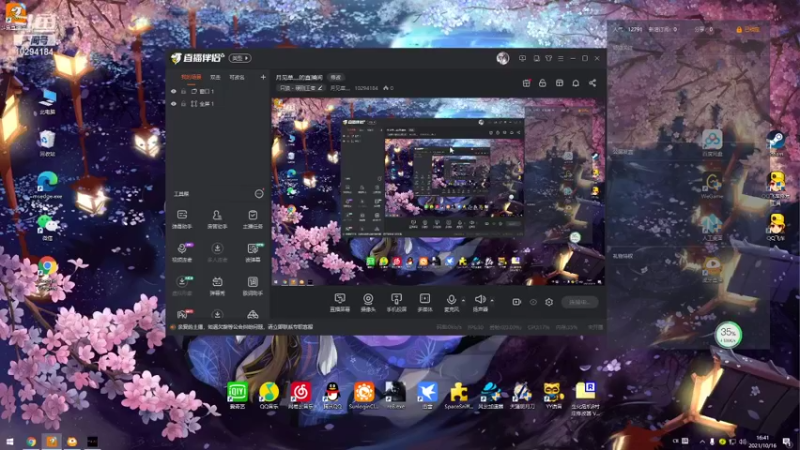Open Xunlei blue bird shortcut
This screenshot has width=800, height=450.
[427, 395]
